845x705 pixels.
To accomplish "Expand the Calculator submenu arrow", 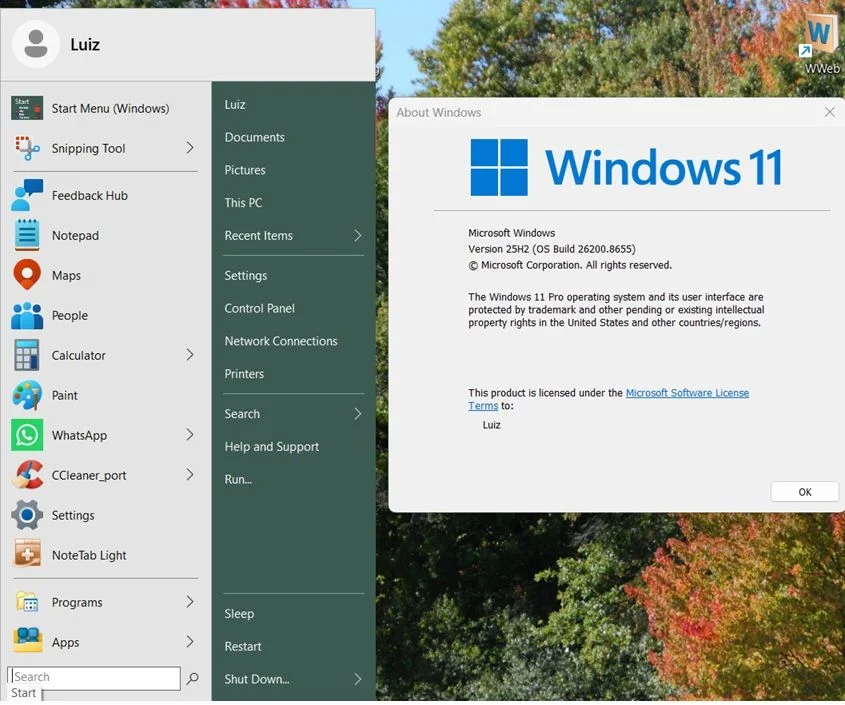I will 190,355.
